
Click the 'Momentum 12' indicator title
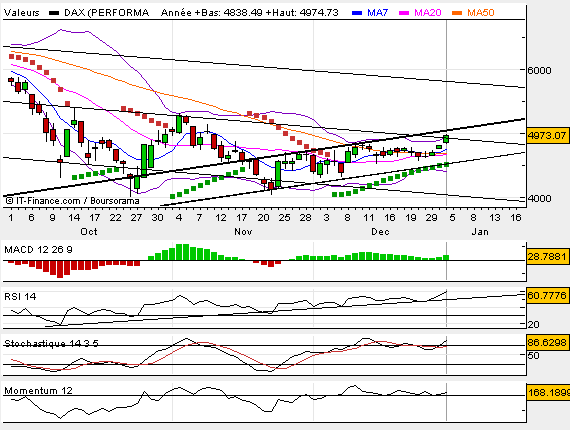(38, 391)
